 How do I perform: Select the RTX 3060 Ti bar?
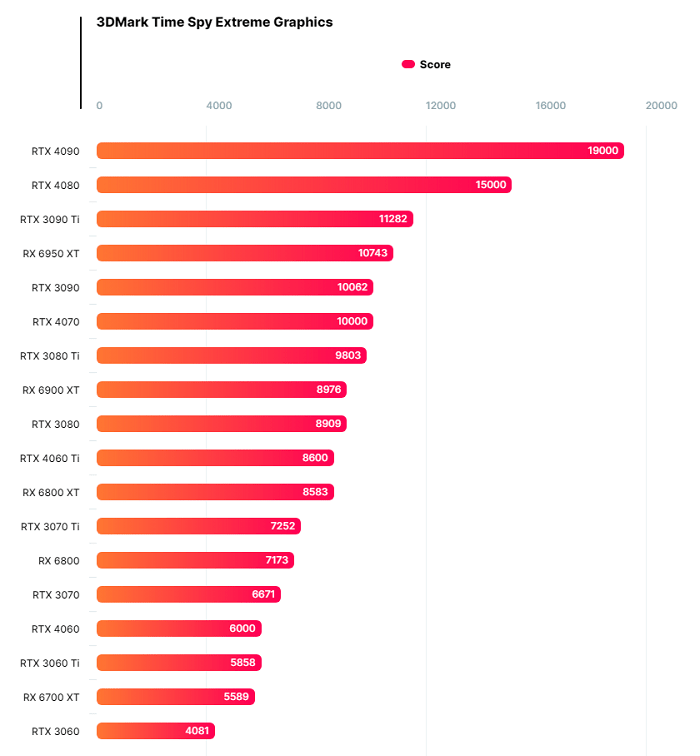click(x=179, y=662)
